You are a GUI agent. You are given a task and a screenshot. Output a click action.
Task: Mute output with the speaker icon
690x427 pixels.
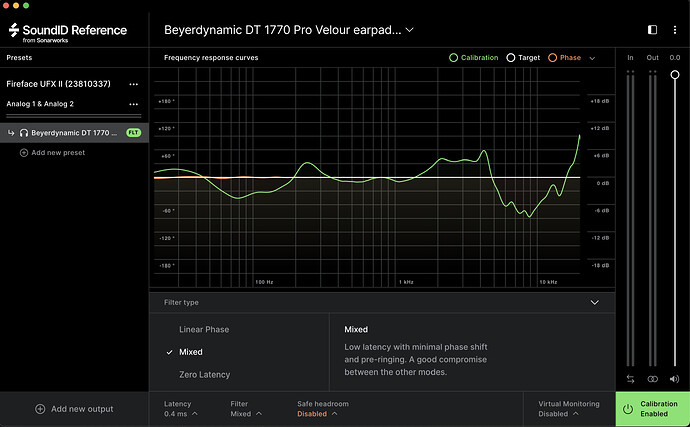tap(674, 379)
